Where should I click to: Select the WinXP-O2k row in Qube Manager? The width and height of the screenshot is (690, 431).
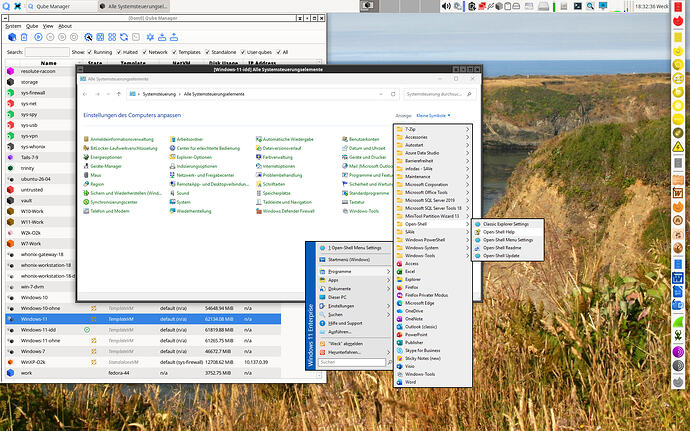[143, 362]
